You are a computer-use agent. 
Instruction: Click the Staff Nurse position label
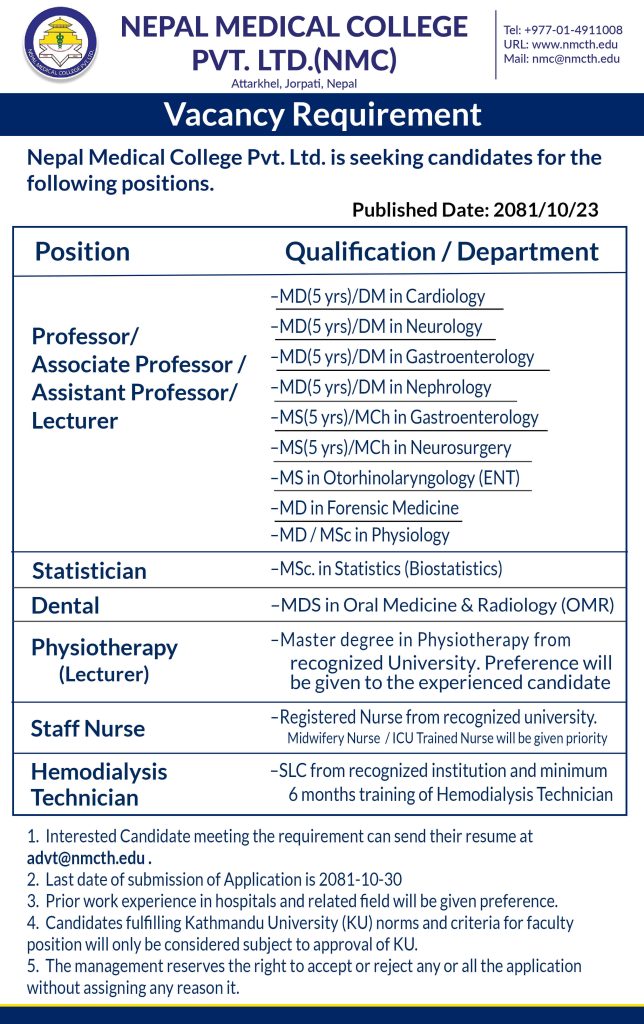(88, 729)
